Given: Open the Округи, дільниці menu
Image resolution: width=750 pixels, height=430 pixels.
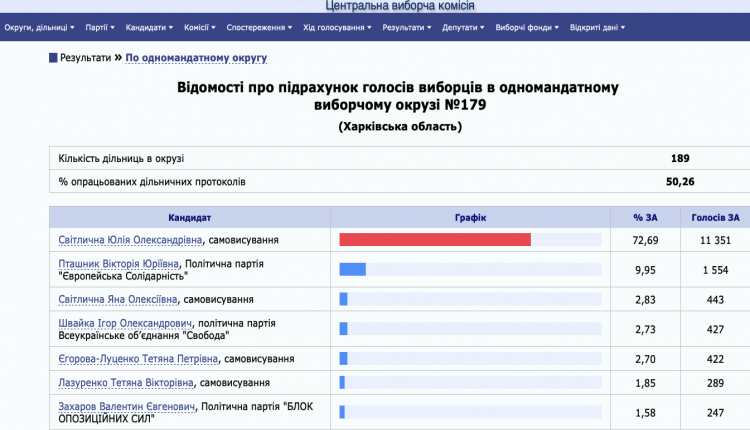Looking at the screenshot, I should (39, 27).
